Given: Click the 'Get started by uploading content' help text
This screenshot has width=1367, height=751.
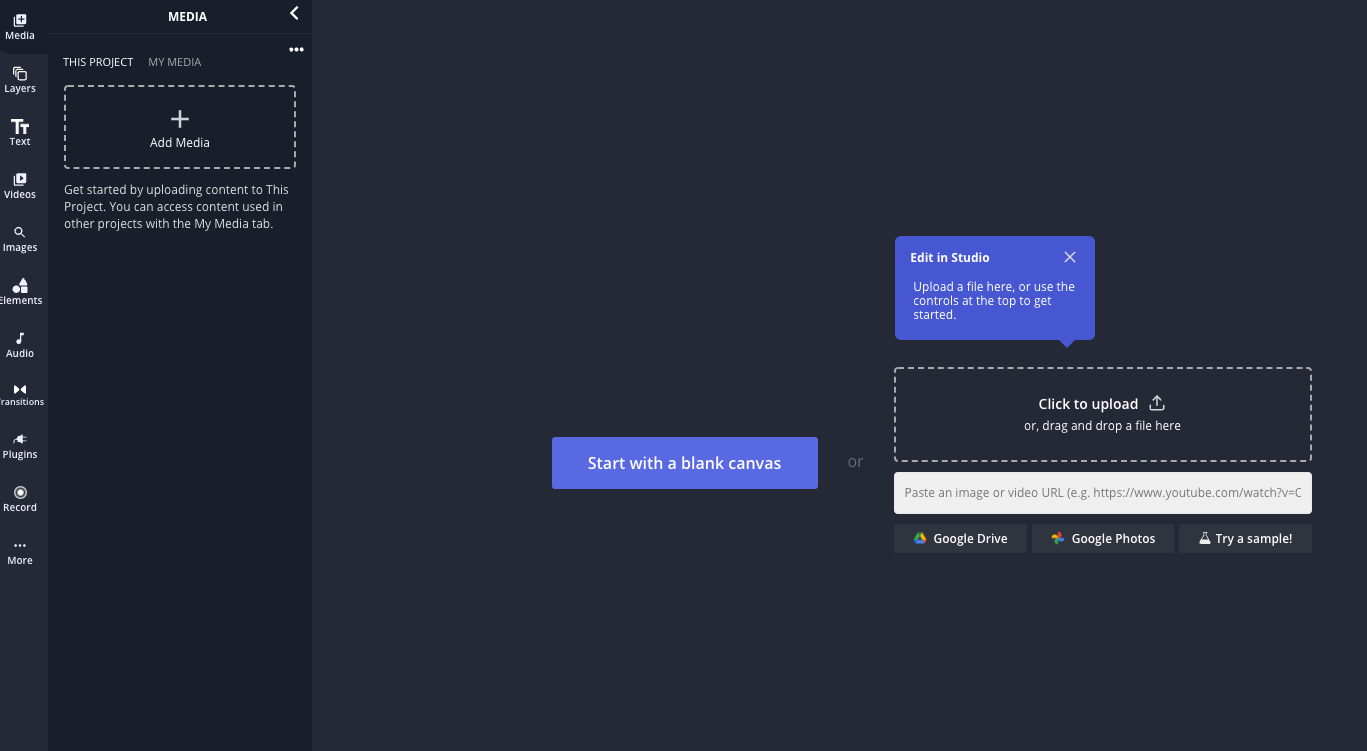Looking at the screenshot, I should tap(176, 207).
